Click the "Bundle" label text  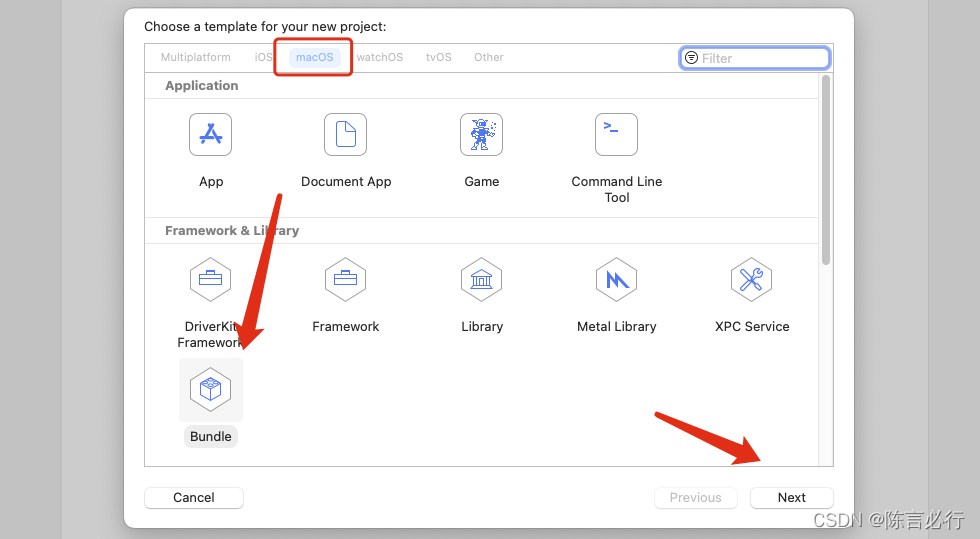coord(211,436)
